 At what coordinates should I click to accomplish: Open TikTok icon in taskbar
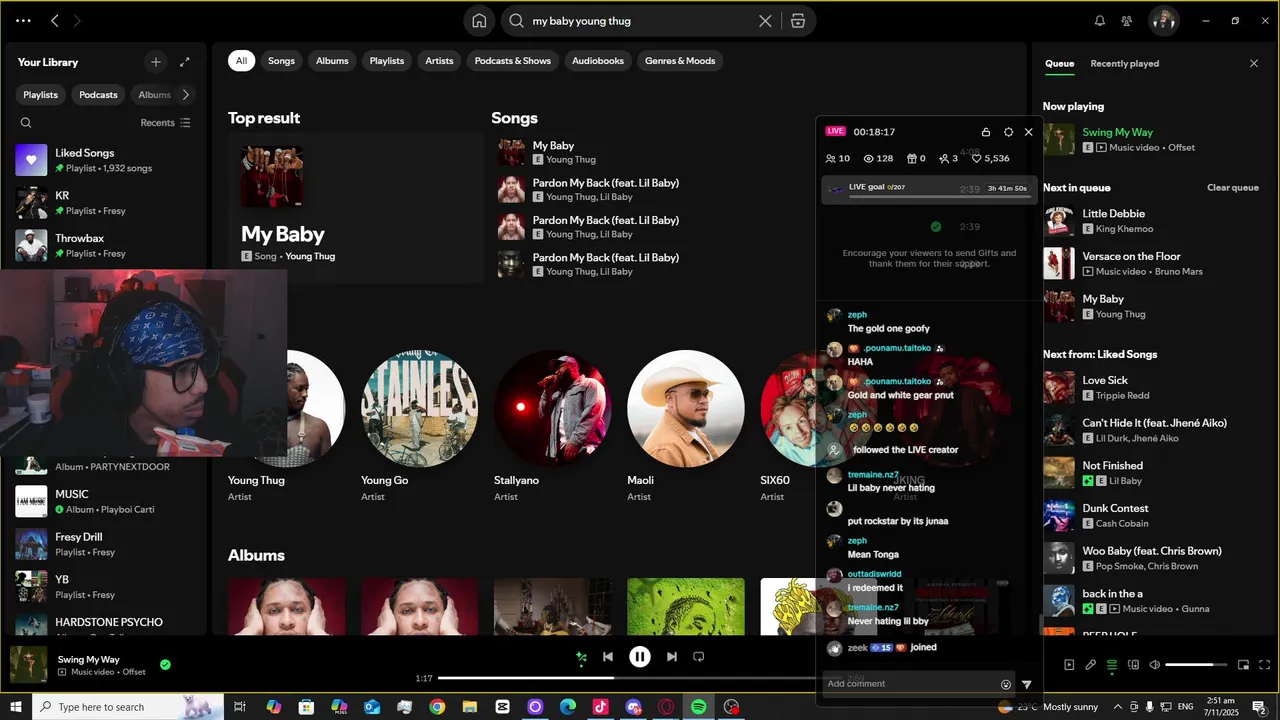coord(600,707)
